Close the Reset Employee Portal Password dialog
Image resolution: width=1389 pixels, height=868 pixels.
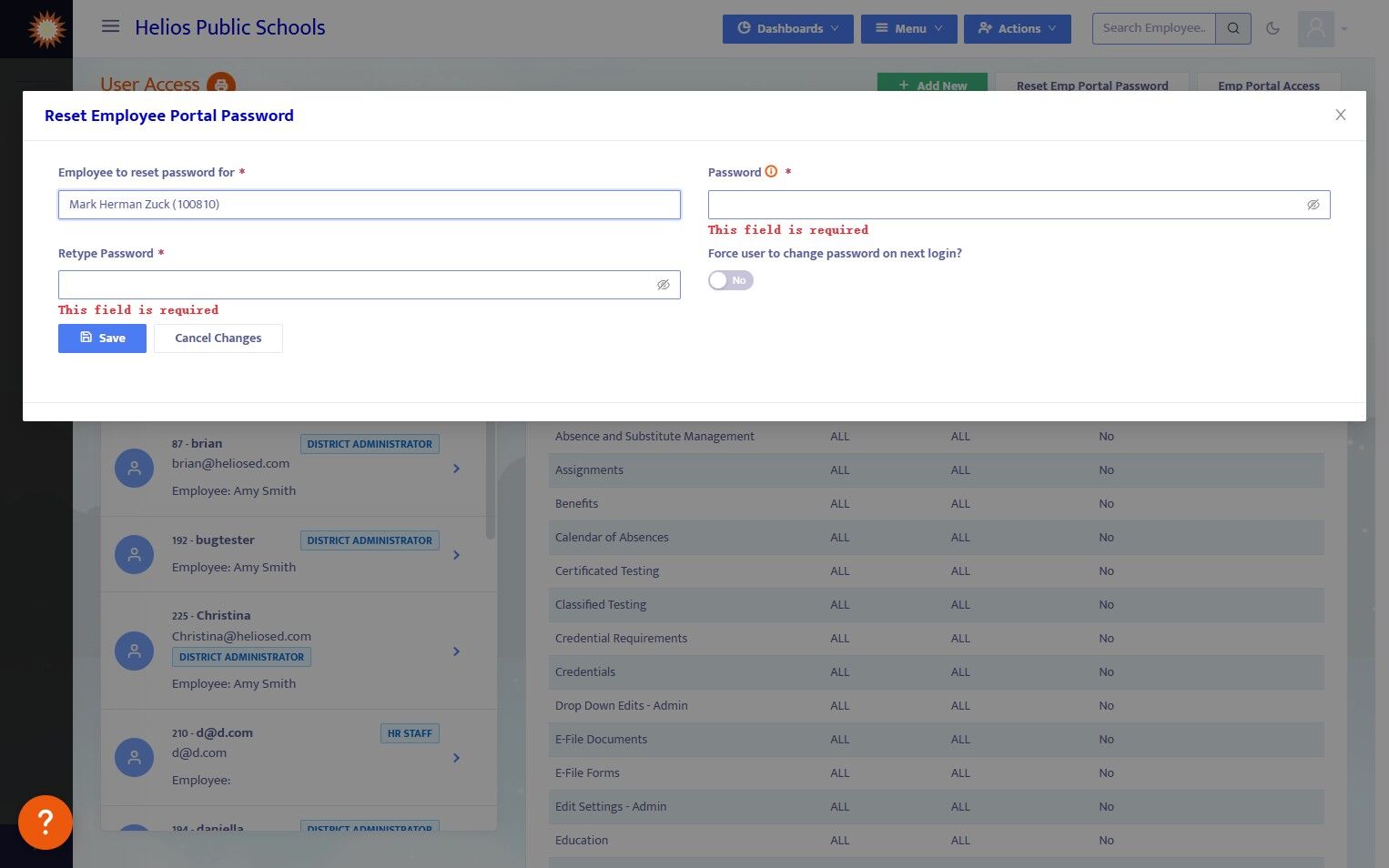click(1340, 115)
